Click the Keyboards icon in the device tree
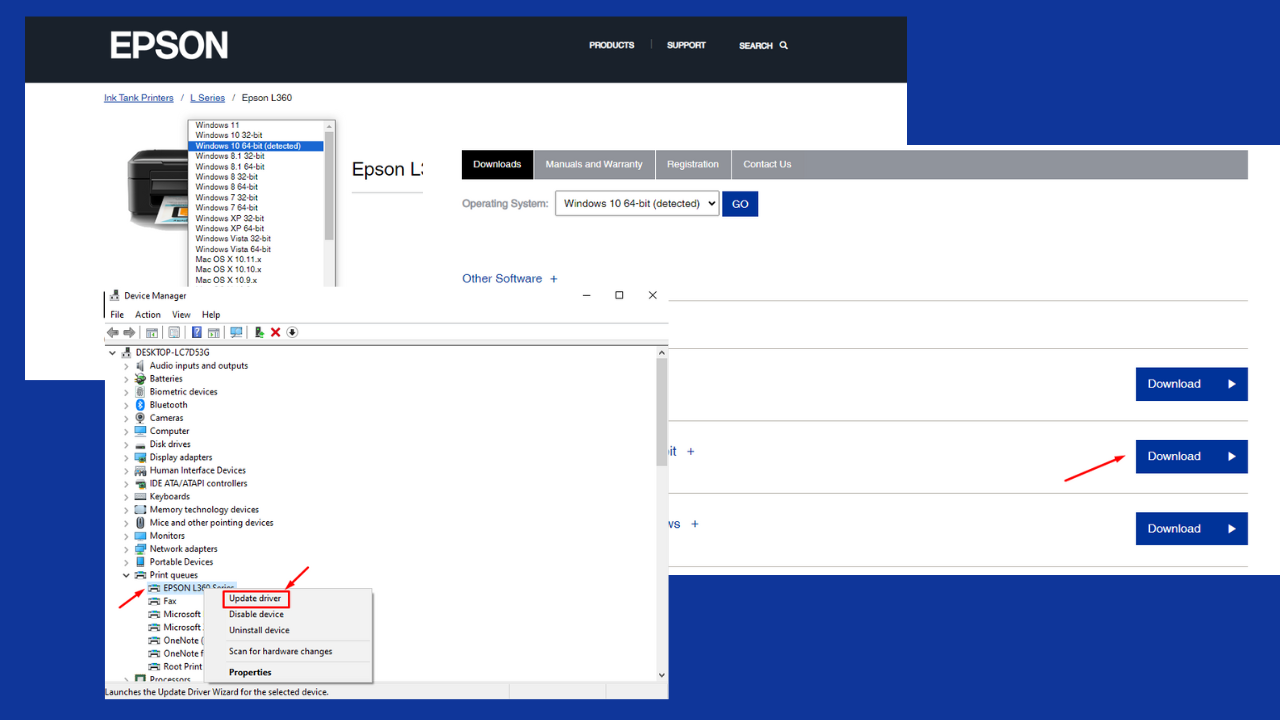The width and height of the screenshot is (1280, 720). pos(141,497)
